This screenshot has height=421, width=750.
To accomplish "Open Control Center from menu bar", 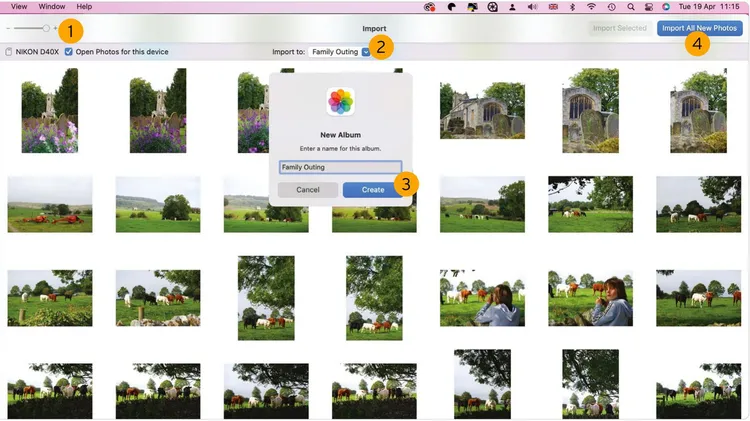I will [x=648, y=7].
